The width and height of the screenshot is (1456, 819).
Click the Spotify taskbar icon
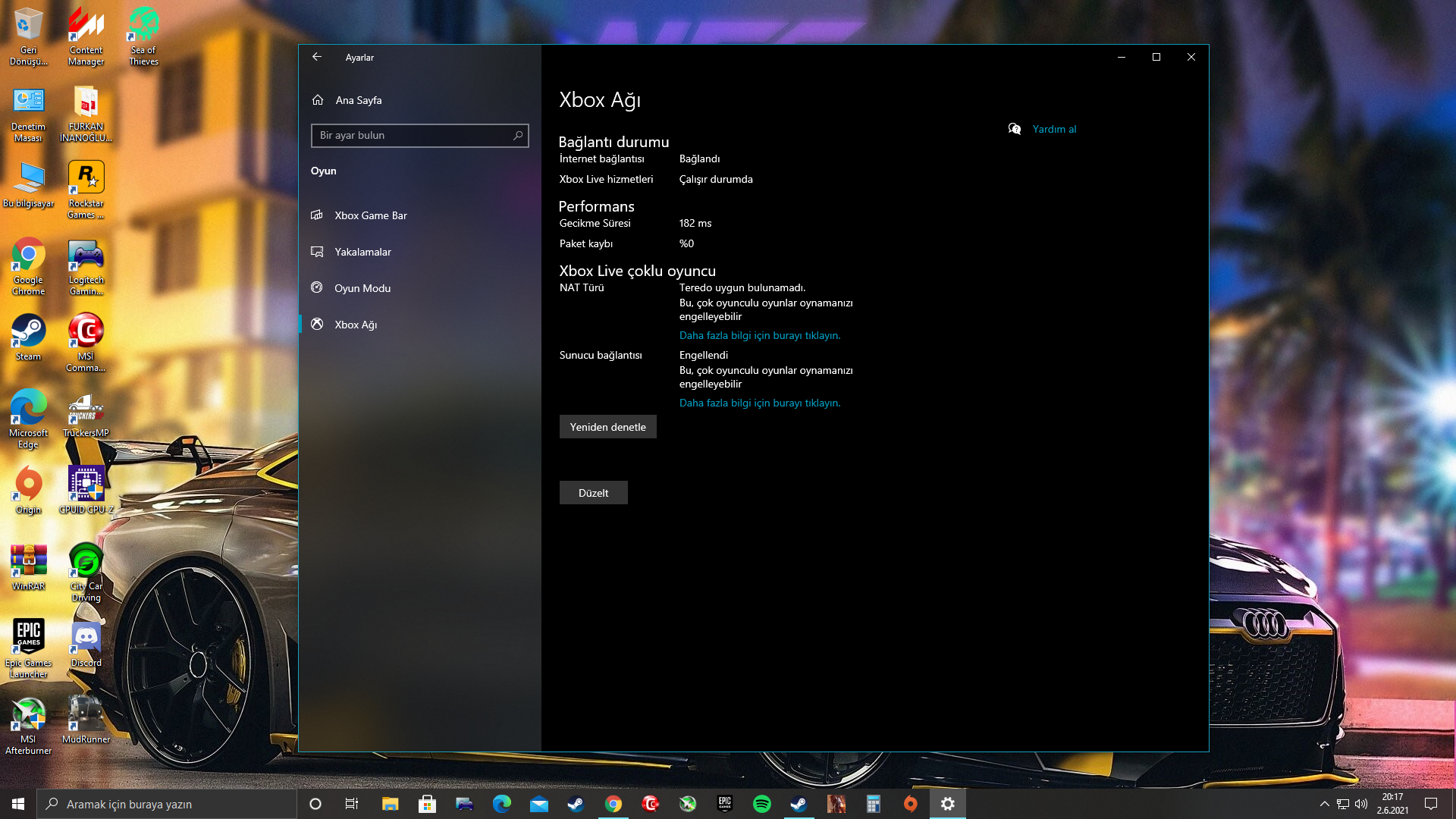click(x=761, y=804)
